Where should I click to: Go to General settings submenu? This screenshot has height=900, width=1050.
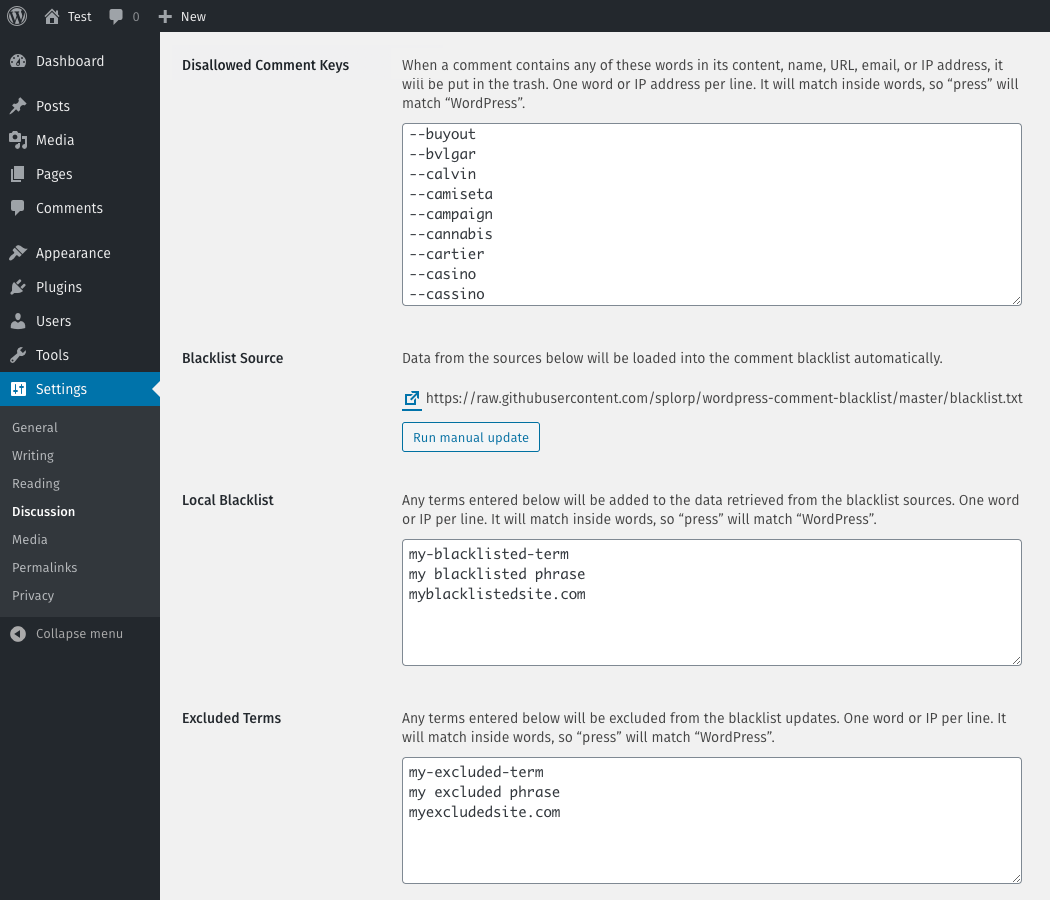[35, 427]
